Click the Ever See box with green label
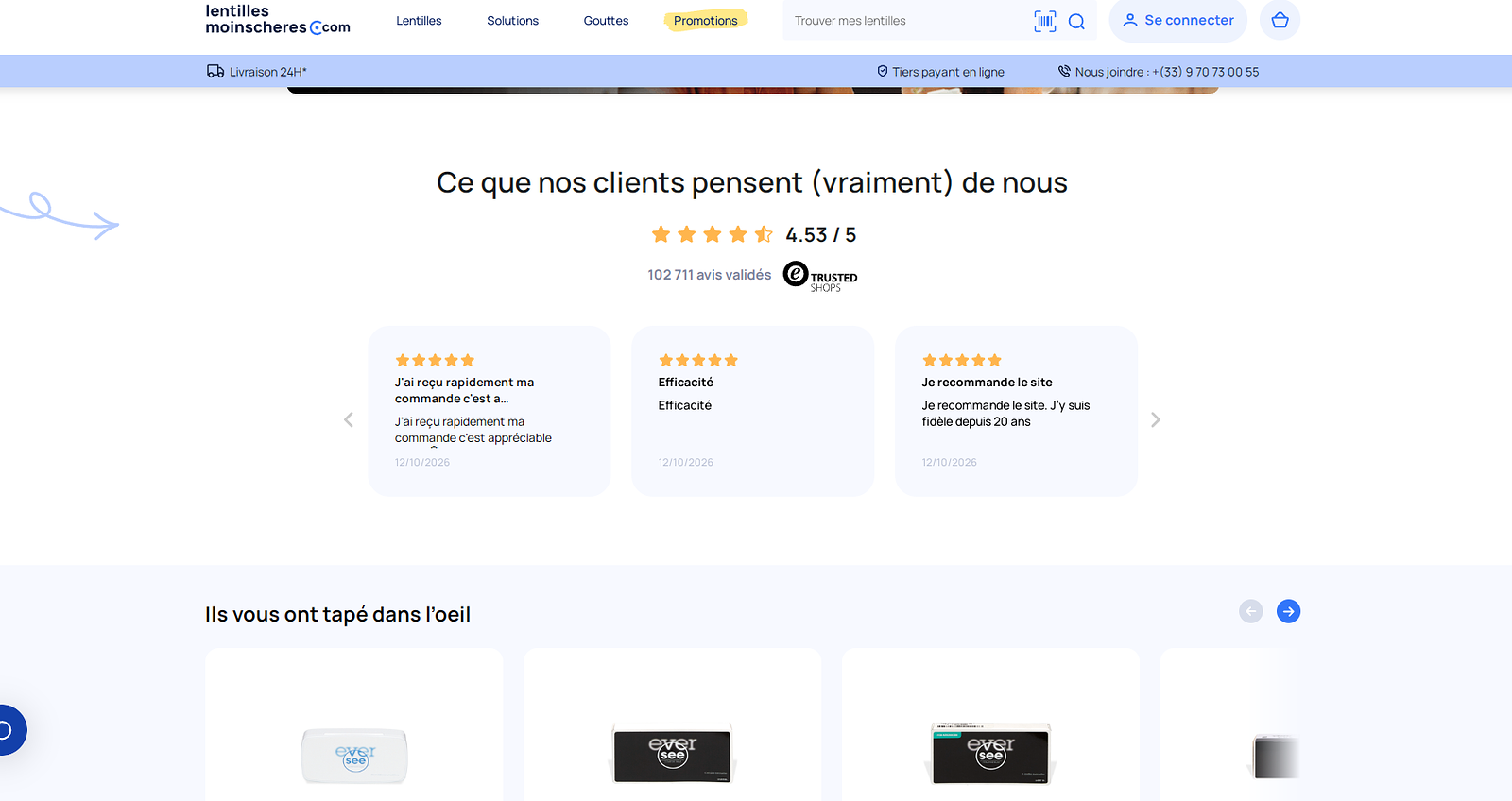Screen dimensions: 1512x801 point(990,754)
